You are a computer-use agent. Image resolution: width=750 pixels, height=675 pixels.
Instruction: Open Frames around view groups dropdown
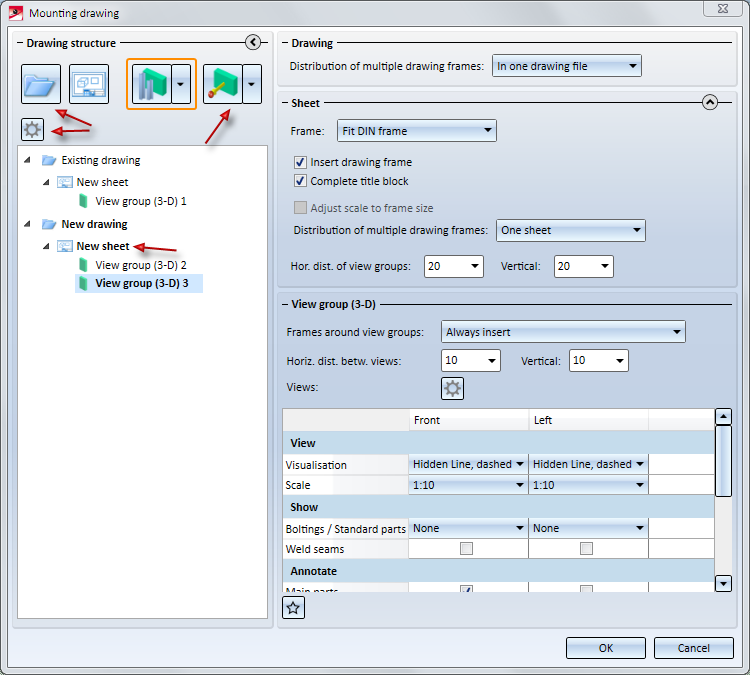tap(562, 332)
